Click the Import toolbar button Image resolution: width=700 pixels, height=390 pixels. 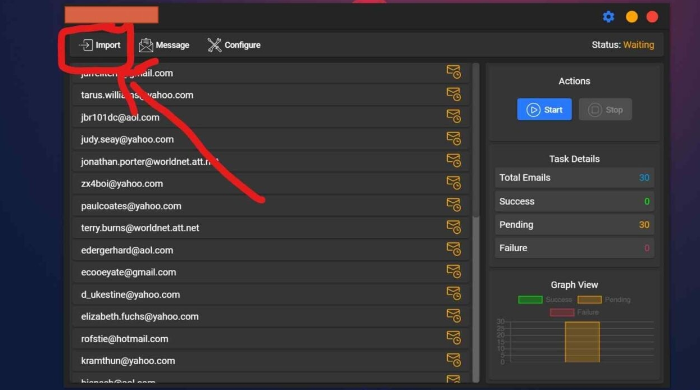click(x=100, y=45)
